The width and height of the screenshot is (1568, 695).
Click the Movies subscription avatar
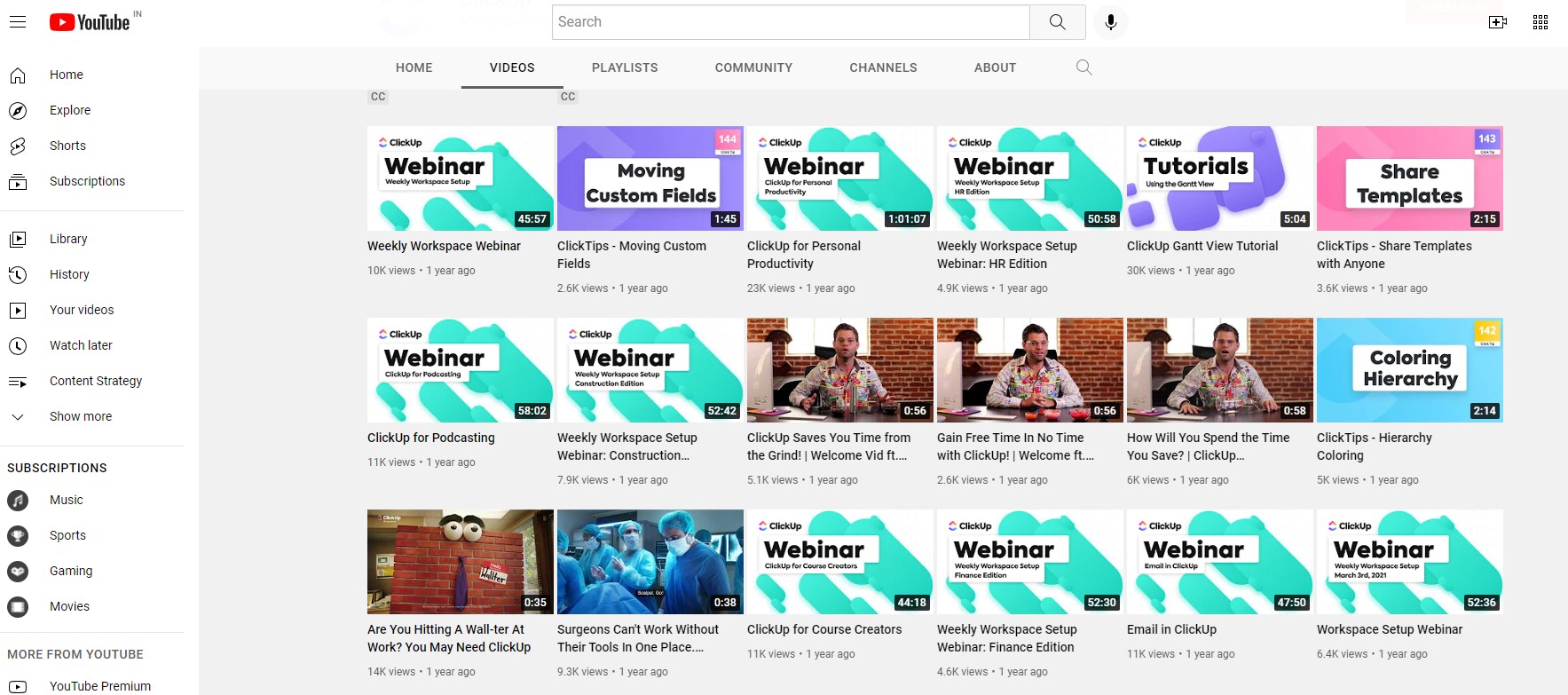pyautogui.click(x=18, y=607)
